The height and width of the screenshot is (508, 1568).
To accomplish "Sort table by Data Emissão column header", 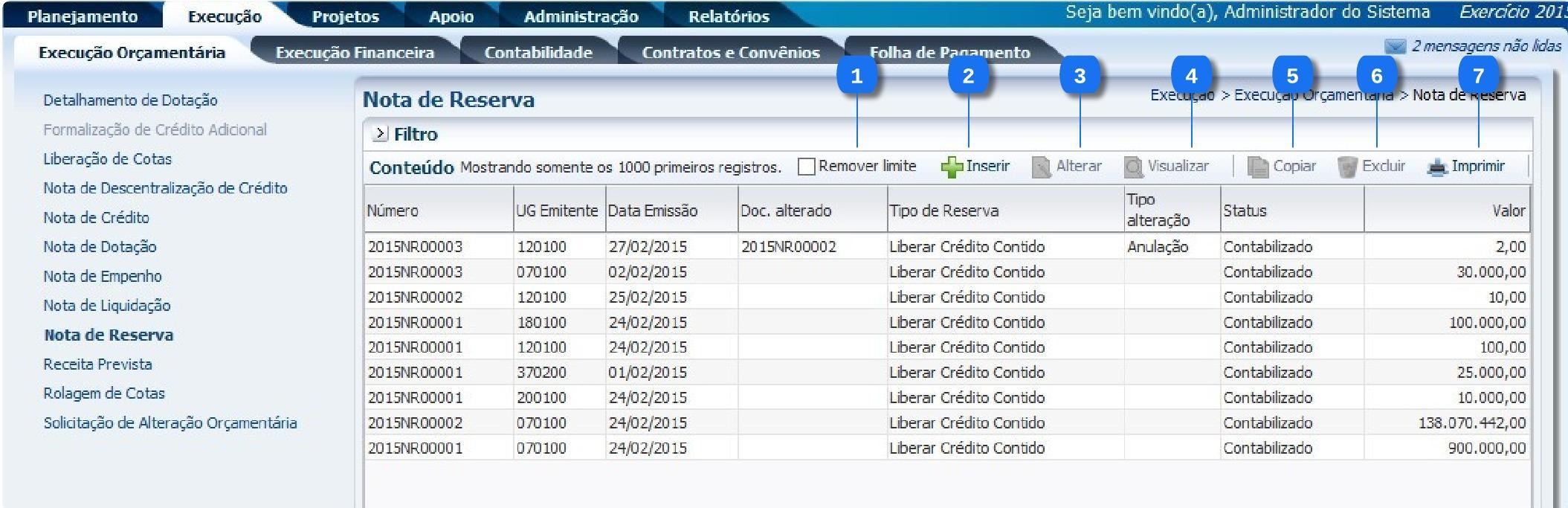I will [653, 210].
